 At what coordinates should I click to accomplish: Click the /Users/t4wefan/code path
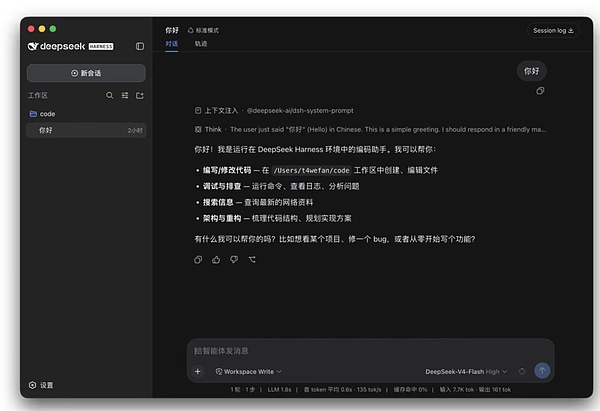(311, 170)
